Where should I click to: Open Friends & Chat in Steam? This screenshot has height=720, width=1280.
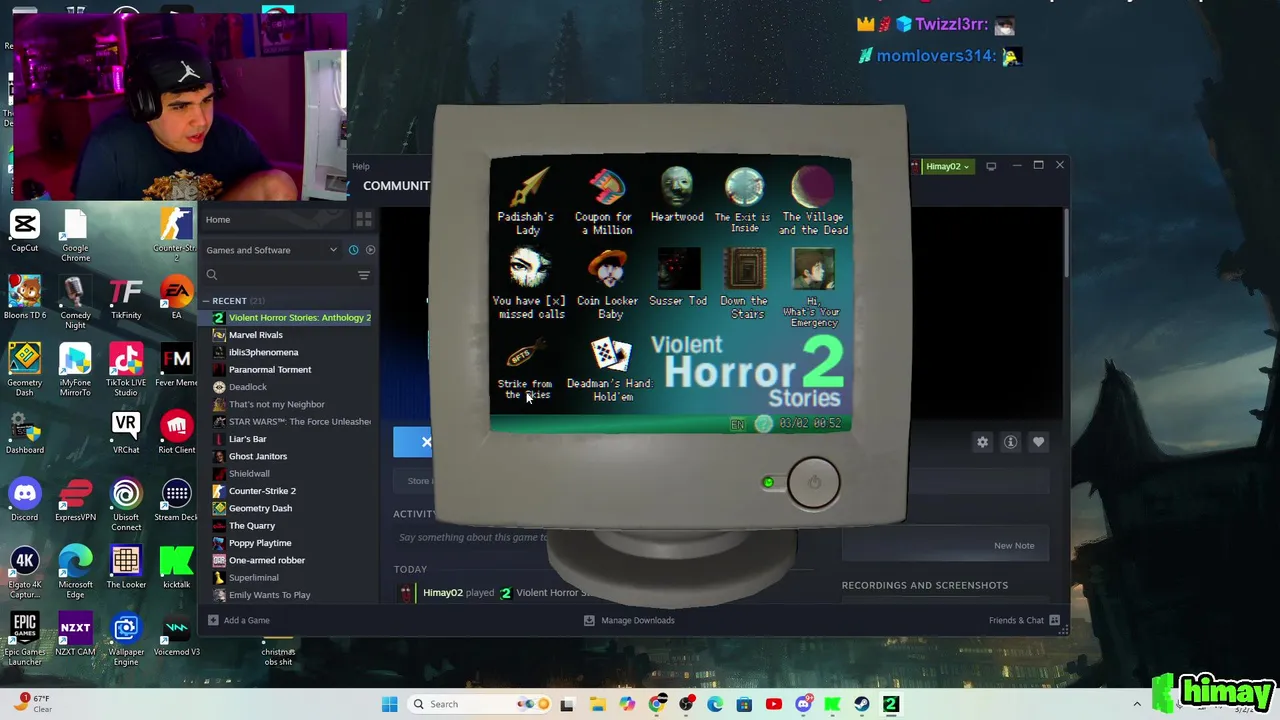coord(1024,620)
